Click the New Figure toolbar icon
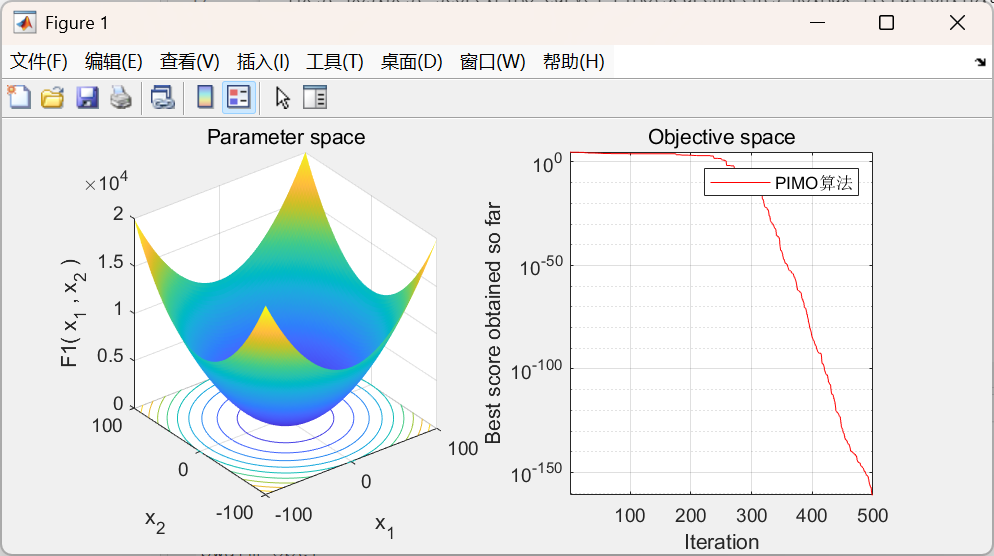The width and height of the screenshot is (994, 556). tap(19, 98)
